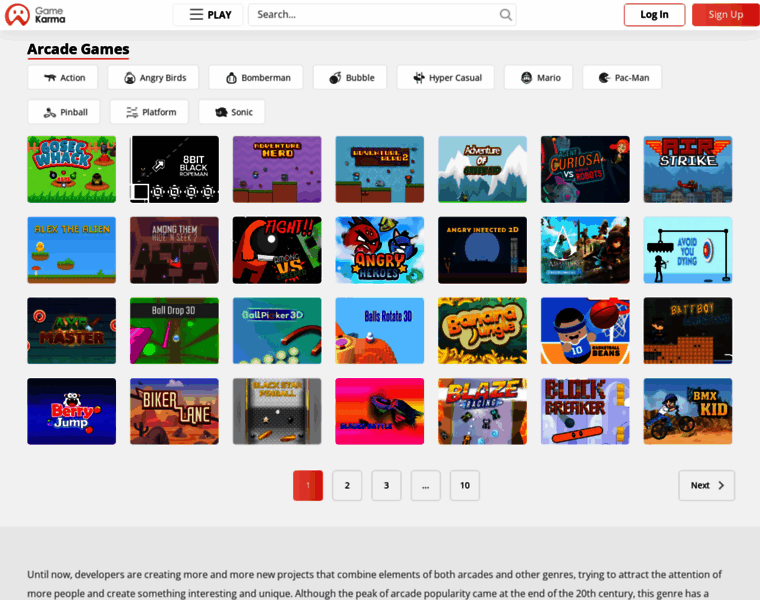Open the Blaze Racing game

click(482, 411)
